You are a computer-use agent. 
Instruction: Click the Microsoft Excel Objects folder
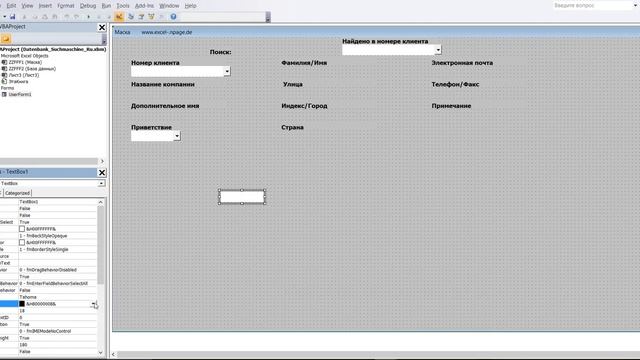tap(24, 56)
